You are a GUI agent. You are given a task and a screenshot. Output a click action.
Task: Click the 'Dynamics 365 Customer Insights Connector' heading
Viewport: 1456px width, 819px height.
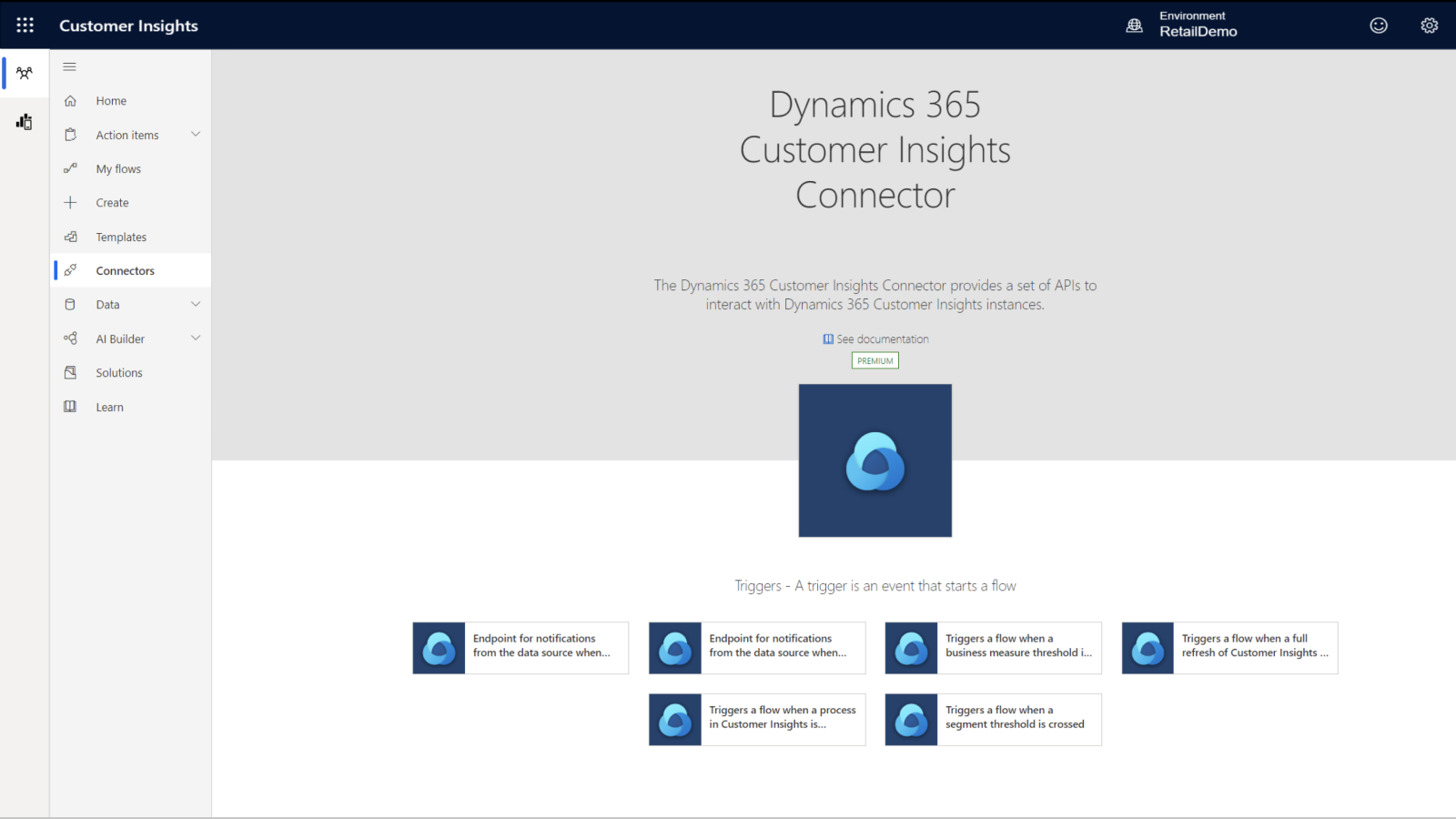(x=875, y=150)
